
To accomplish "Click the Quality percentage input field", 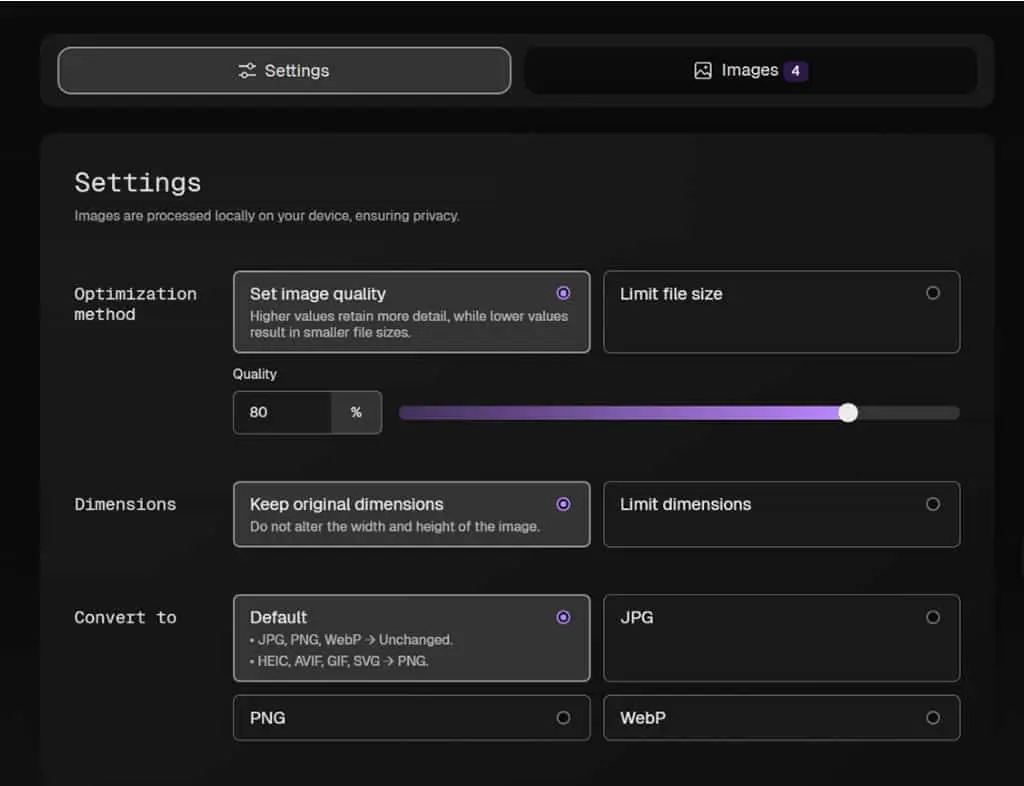I will point(282,412).
